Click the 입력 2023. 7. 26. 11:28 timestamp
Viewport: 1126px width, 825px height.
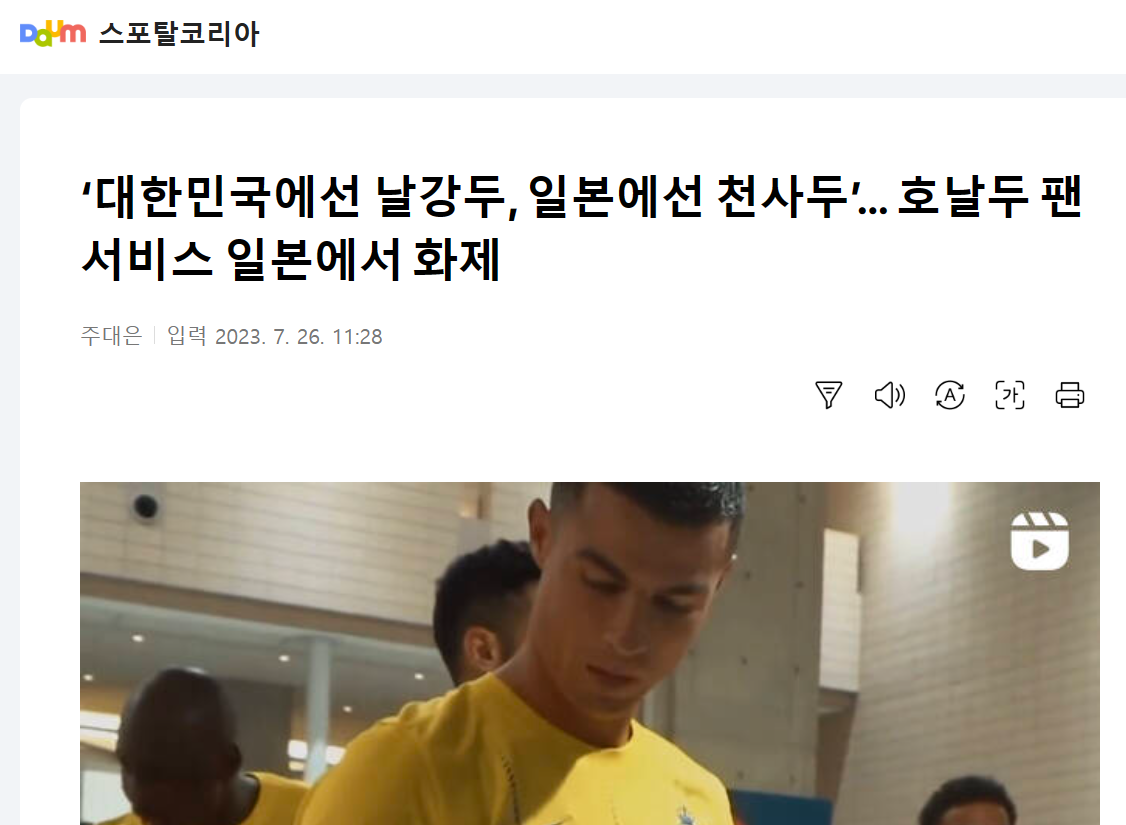click(274, 336)
